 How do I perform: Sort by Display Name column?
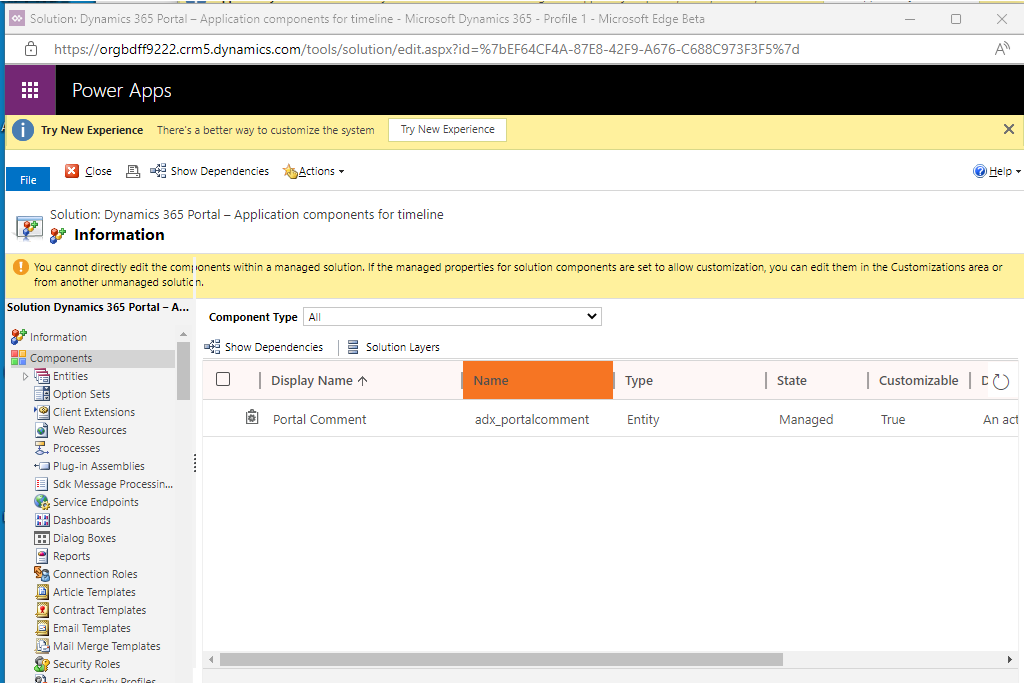[319, 380]
